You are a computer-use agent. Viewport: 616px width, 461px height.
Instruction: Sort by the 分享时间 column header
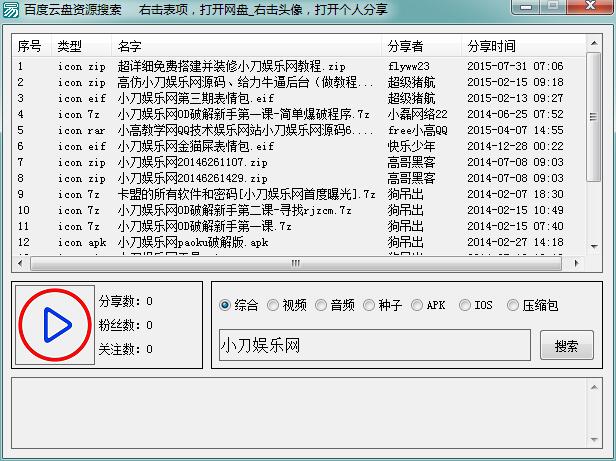pyautogui.click(x=524, y=46)
